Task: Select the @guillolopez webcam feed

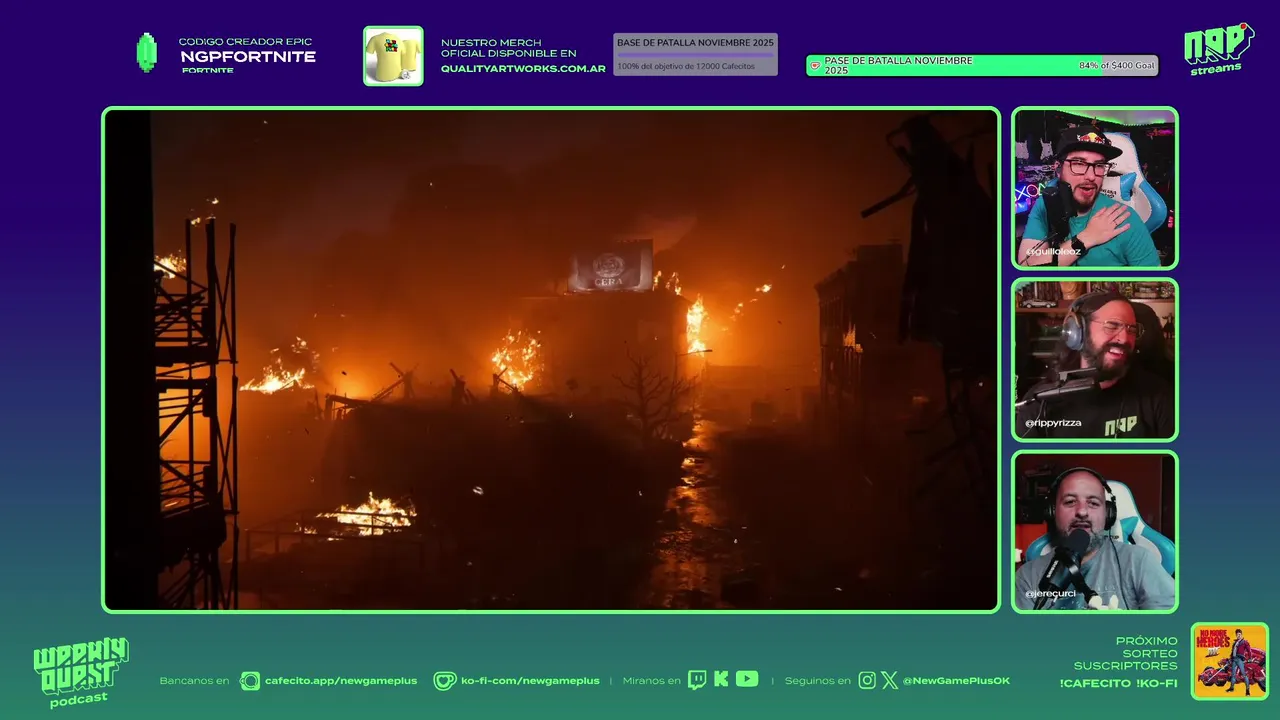Action: [x=1095, y=188]
